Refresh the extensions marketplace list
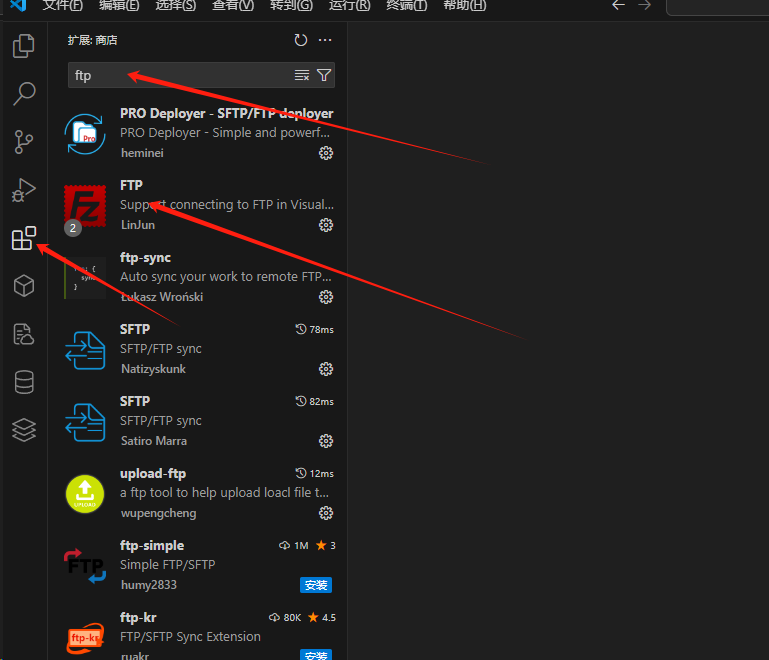This screenshot has width=769, height=660. (301, 40)
